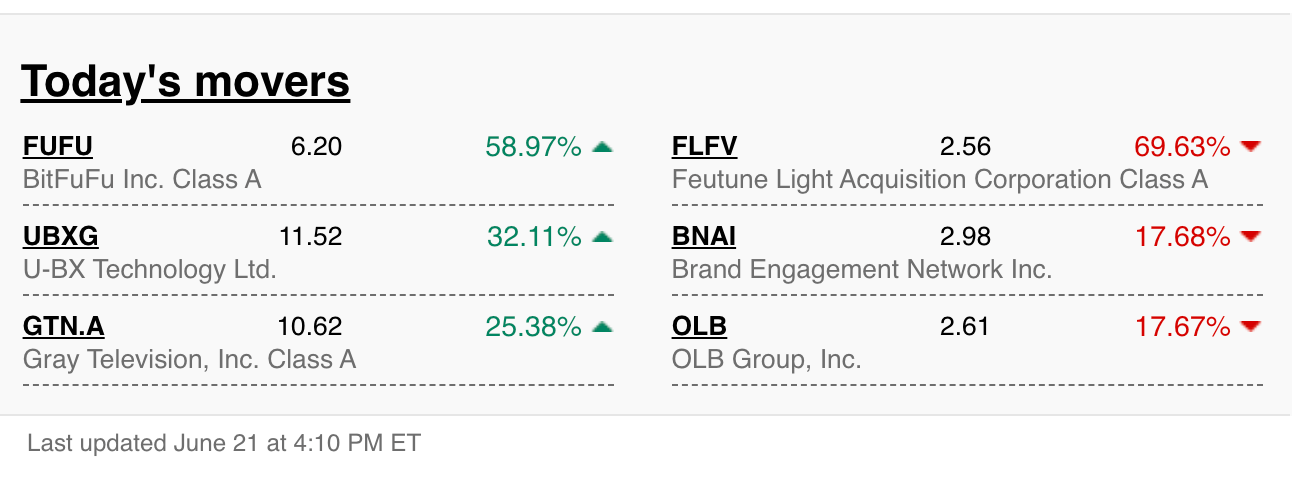Viewport: 1292px width, 490px height.
Task: Click the FLFV 69.63% loss percentage
Action: tap(1182, 147)
